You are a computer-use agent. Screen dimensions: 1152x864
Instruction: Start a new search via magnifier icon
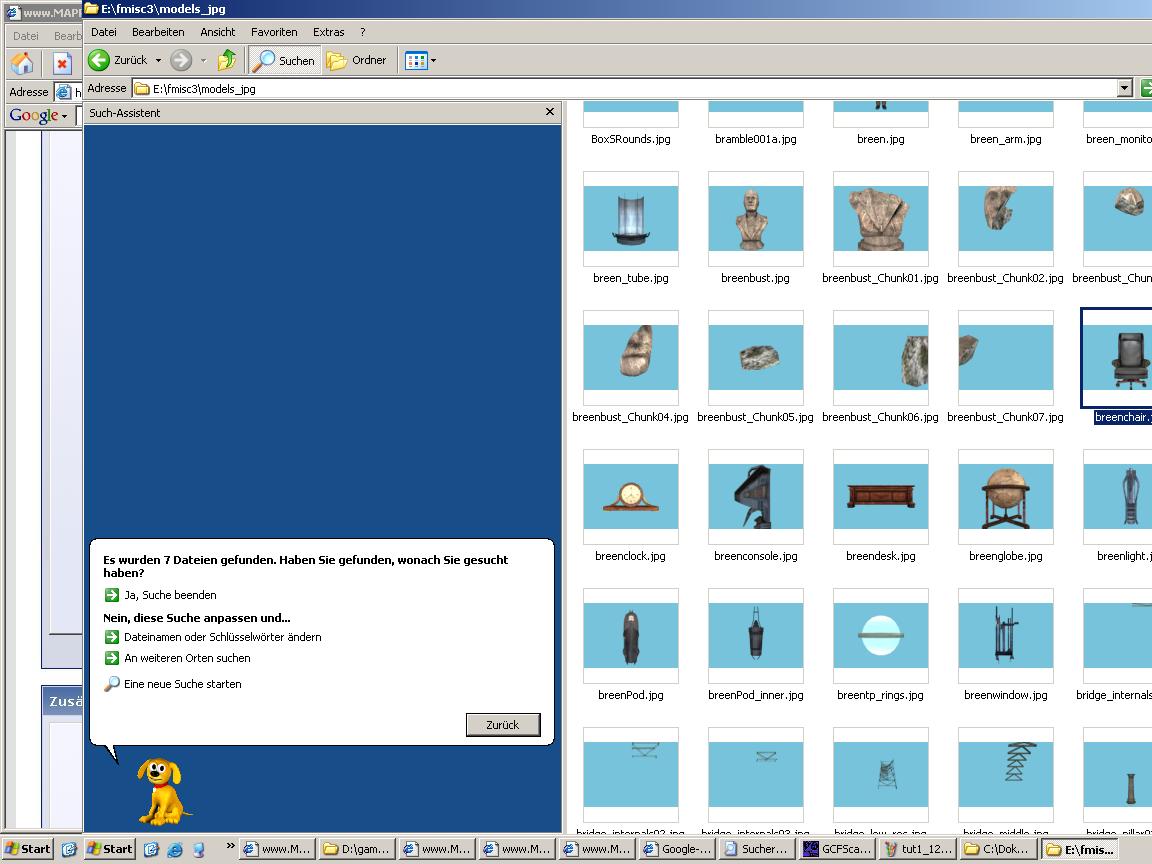point(112,683)
